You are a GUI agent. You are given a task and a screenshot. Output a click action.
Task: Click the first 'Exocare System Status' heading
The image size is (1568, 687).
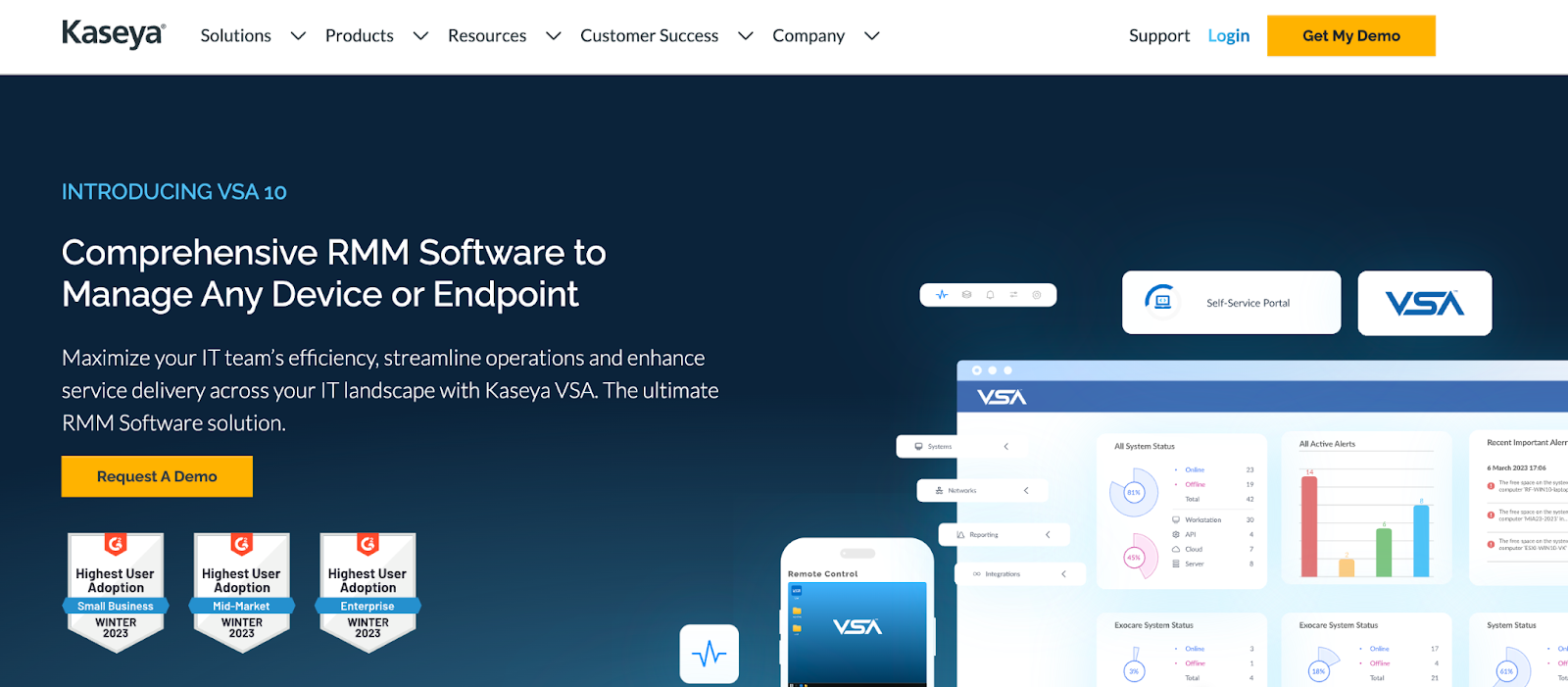pyautogui.click(x=1153, y=625)
